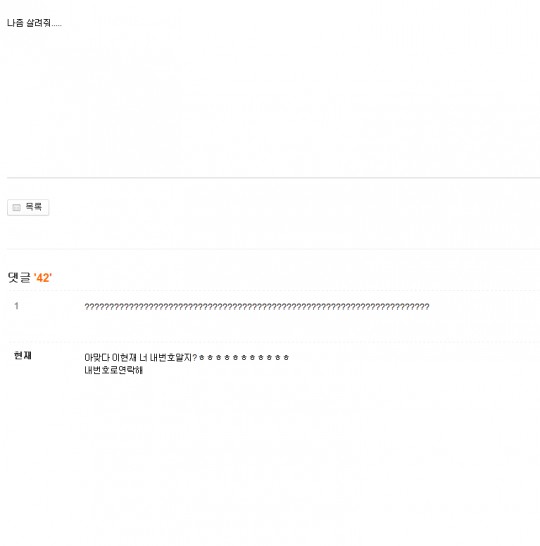Open commenter 현재's profile name
The width and height of the screenshot is (540, 546).
(23, 356)
